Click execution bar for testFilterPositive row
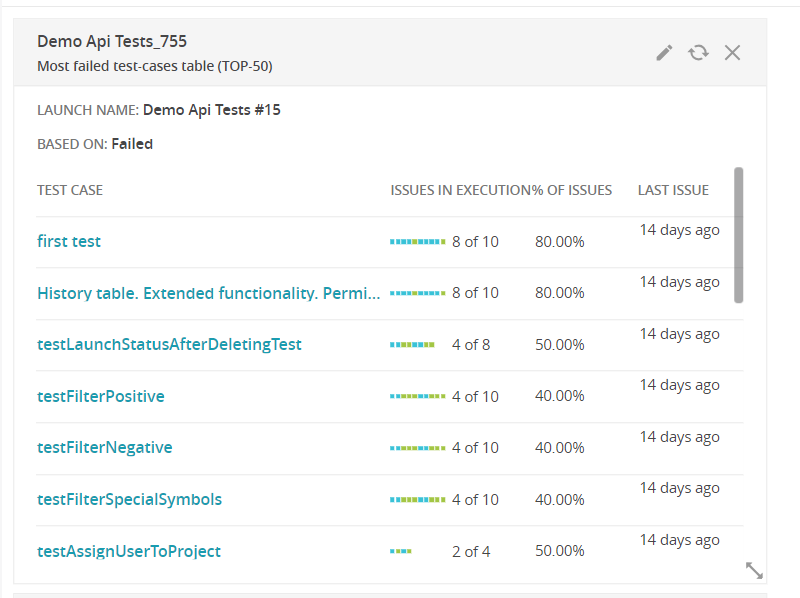800x598 pixels. pyautogui.click(x=417, y=396)
